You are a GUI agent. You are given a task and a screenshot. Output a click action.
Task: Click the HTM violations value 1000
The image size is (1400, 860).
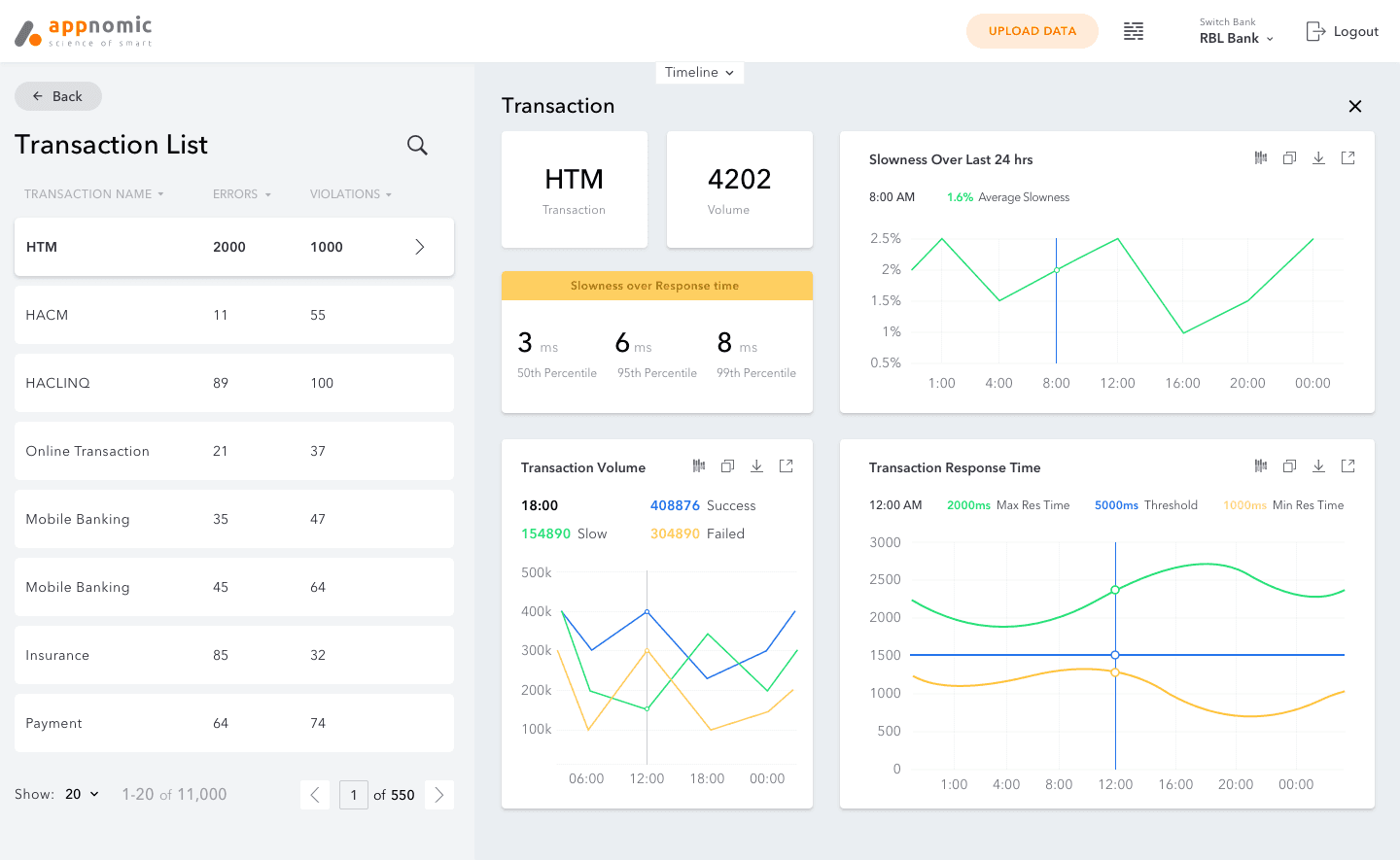(x=327, y=247)
